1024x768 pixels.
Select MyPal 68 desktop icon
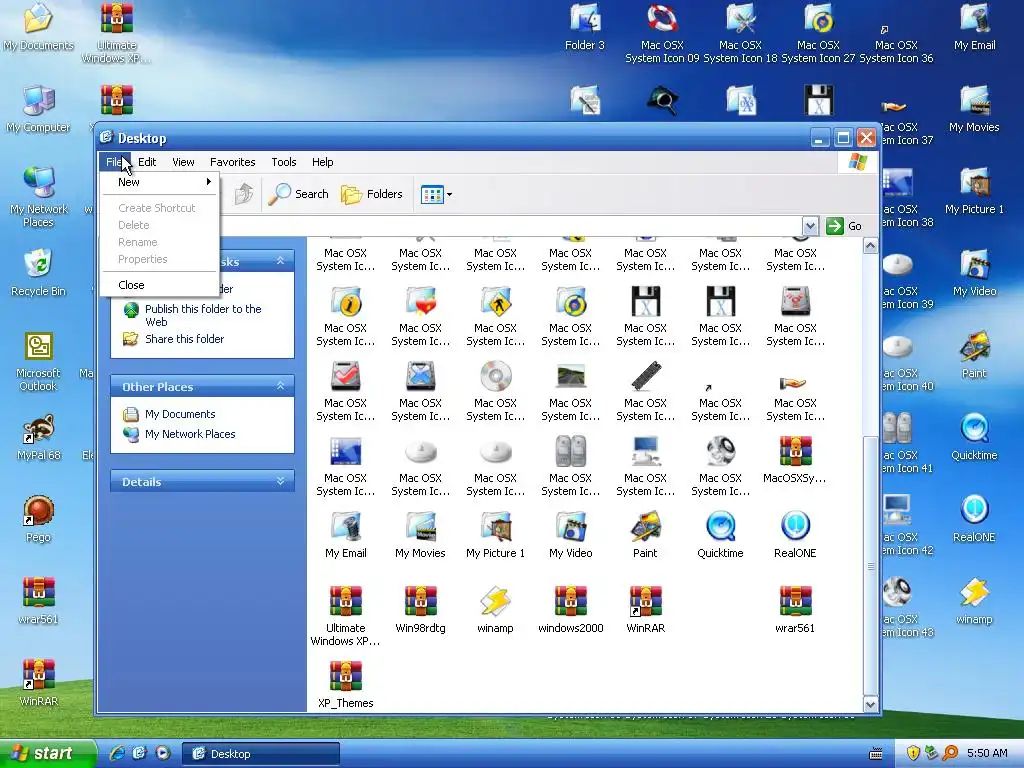39,437
